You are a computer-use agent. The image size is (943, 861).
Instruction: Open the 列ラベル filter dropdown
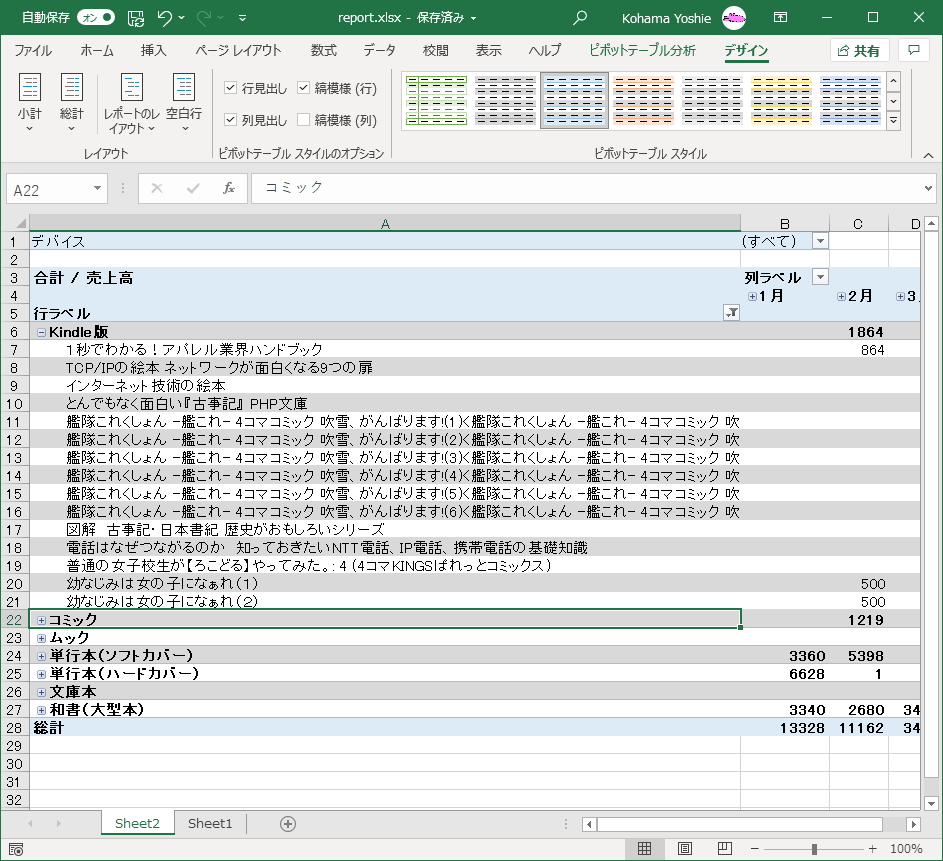(x=820, y=277)
